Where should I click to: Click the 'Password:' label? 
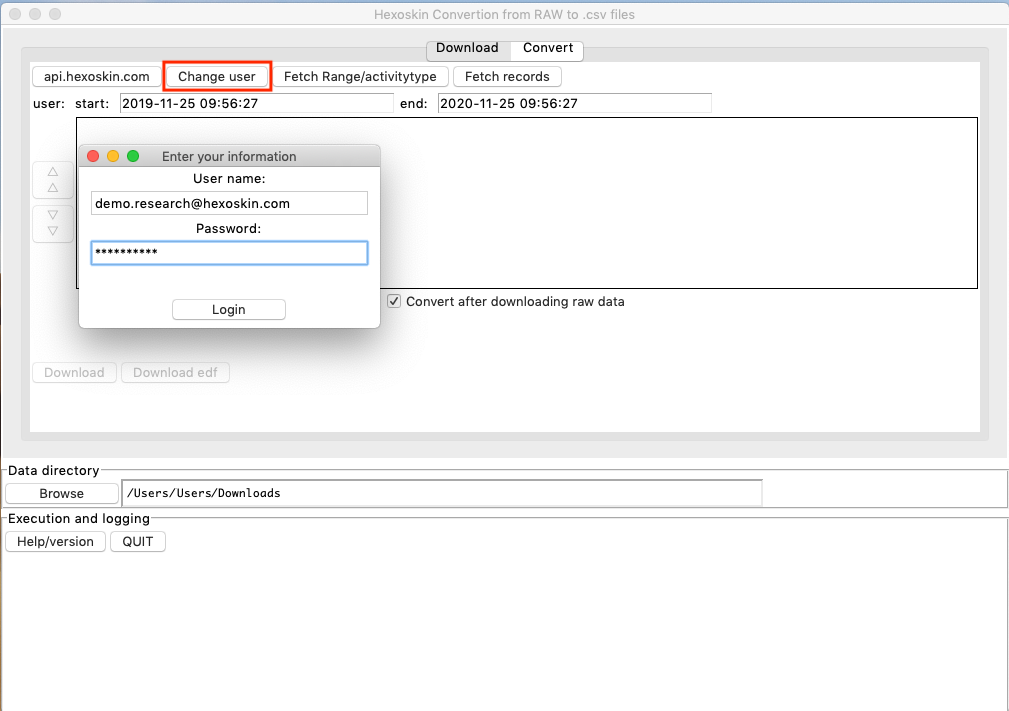click(228, 228)
